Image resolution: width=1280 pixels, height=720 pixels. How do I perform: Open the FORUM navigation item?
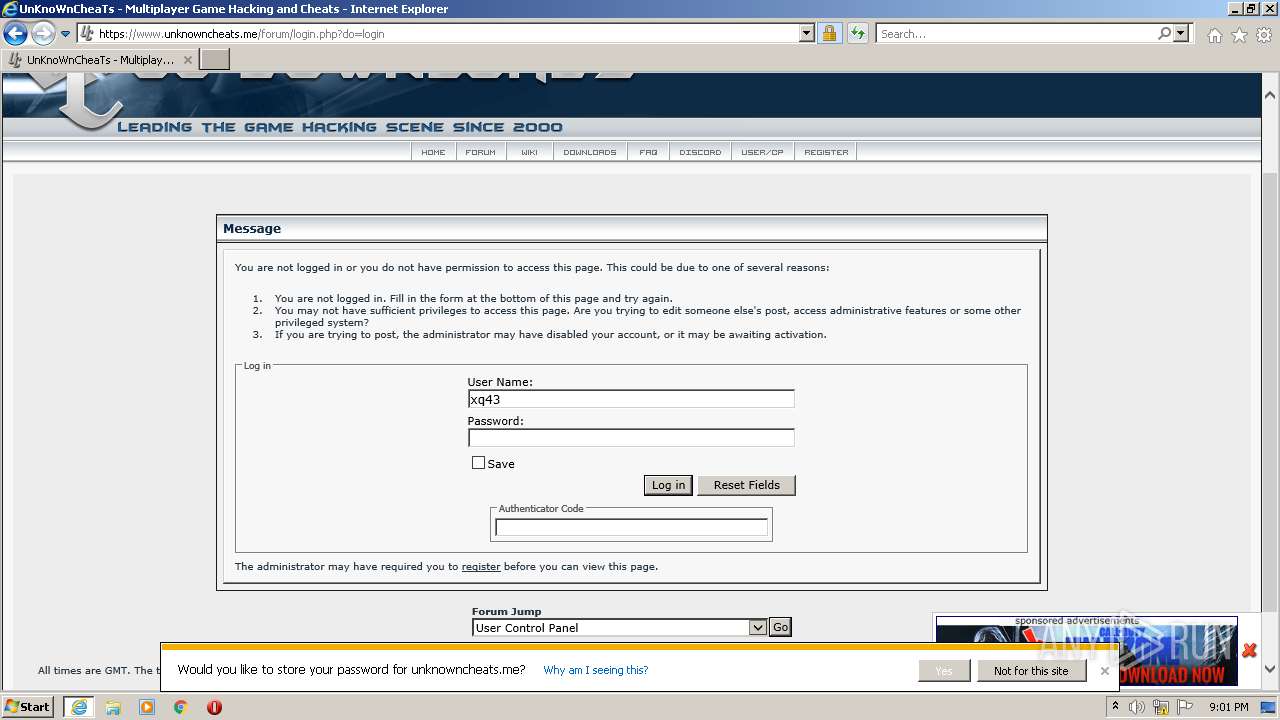coord(480,152)
